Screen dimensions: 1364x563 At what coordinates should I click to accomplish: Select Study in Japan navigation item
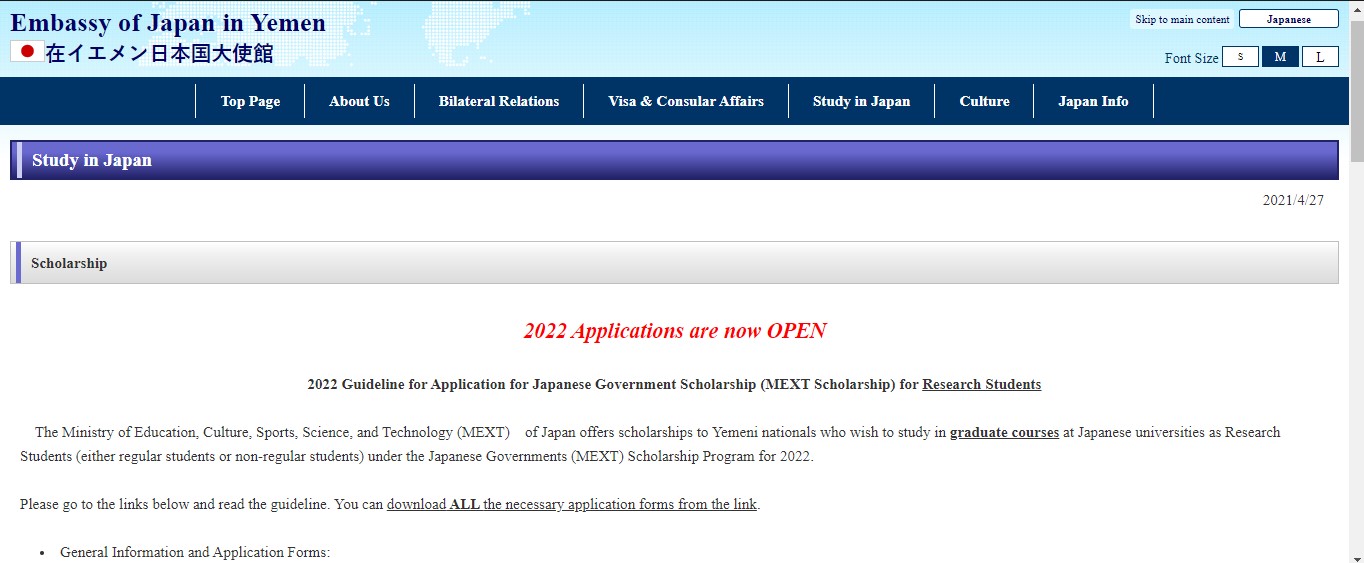(x=861, y=101)
